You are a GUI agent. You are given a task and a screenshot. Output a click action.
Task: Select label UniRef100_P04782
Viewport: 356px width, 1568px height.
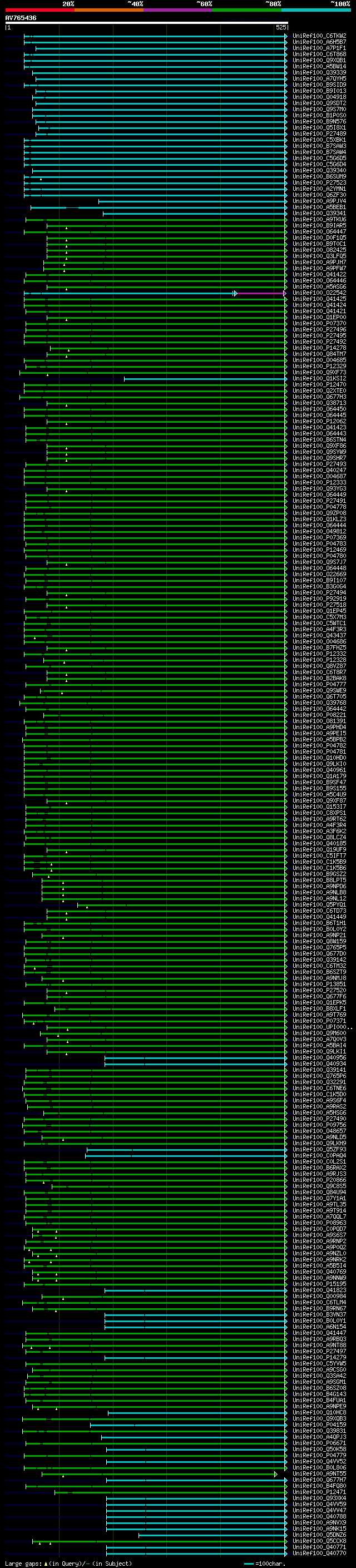tap(319, 746)
